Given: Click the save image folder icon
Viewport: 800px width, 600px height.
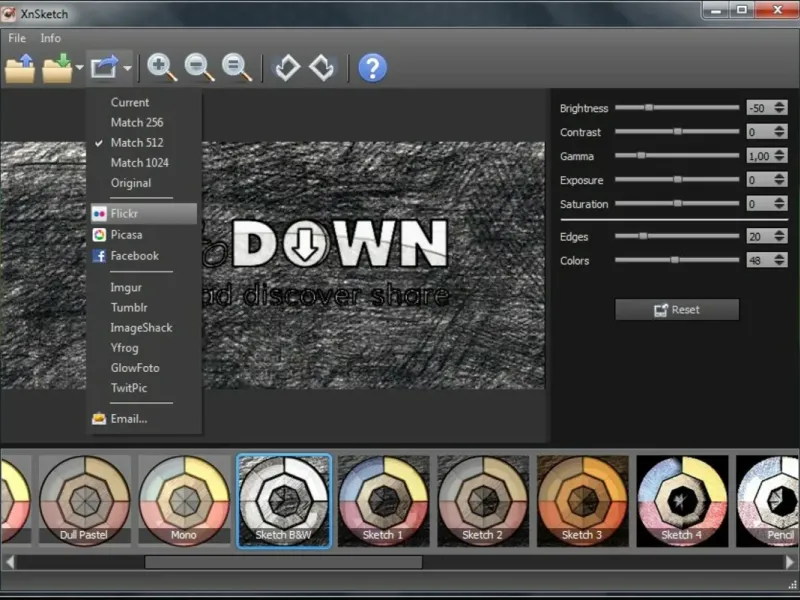Looking at the screenshot, I should point(56,68).
